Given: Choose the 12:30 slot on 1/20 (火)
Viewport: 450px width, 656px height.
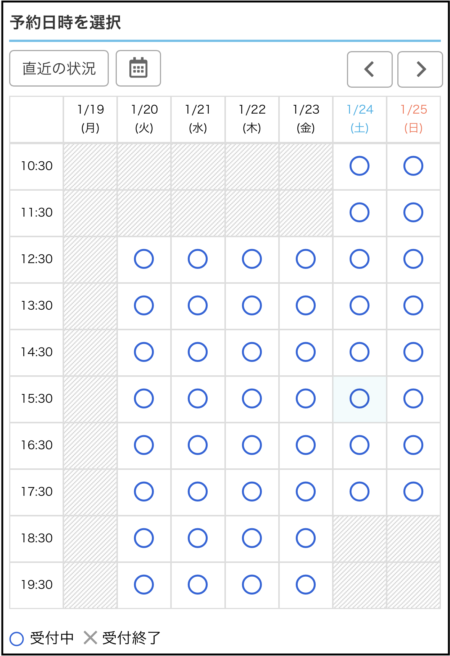Looking at the screenshot, I should (144, 259).
